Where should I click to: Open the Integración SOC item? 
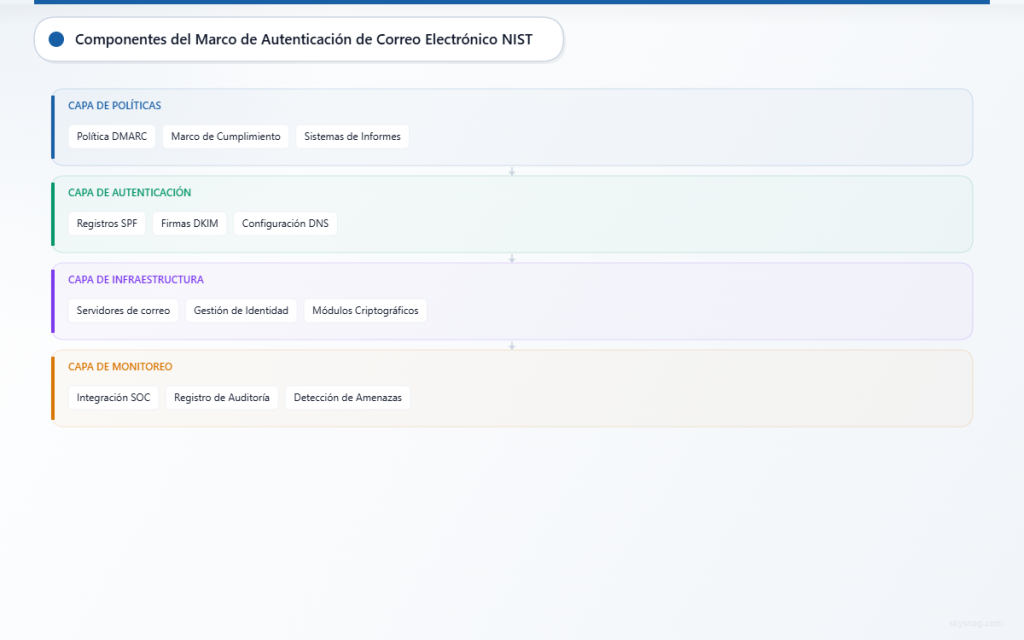(113, 397)
